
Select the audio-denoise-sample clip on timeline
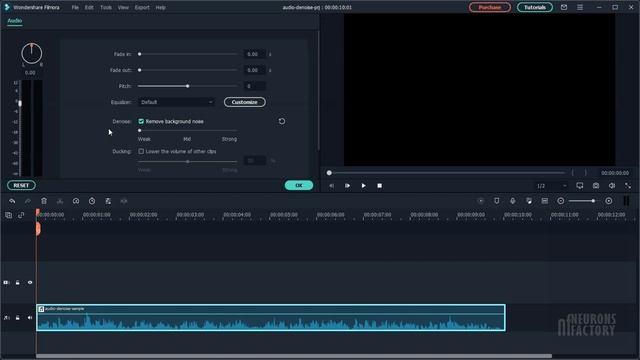(x=271, y=318)
